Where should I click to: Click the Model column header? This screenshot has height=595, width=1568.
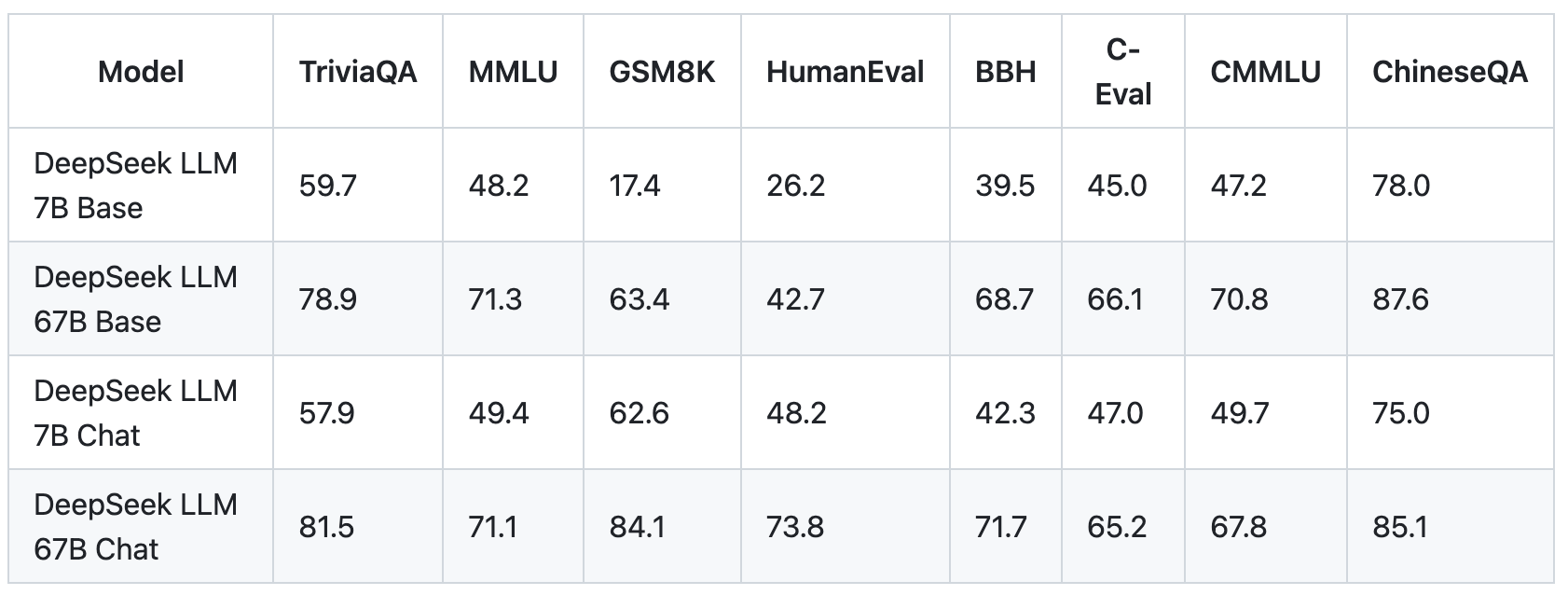(x=141, y=72)
